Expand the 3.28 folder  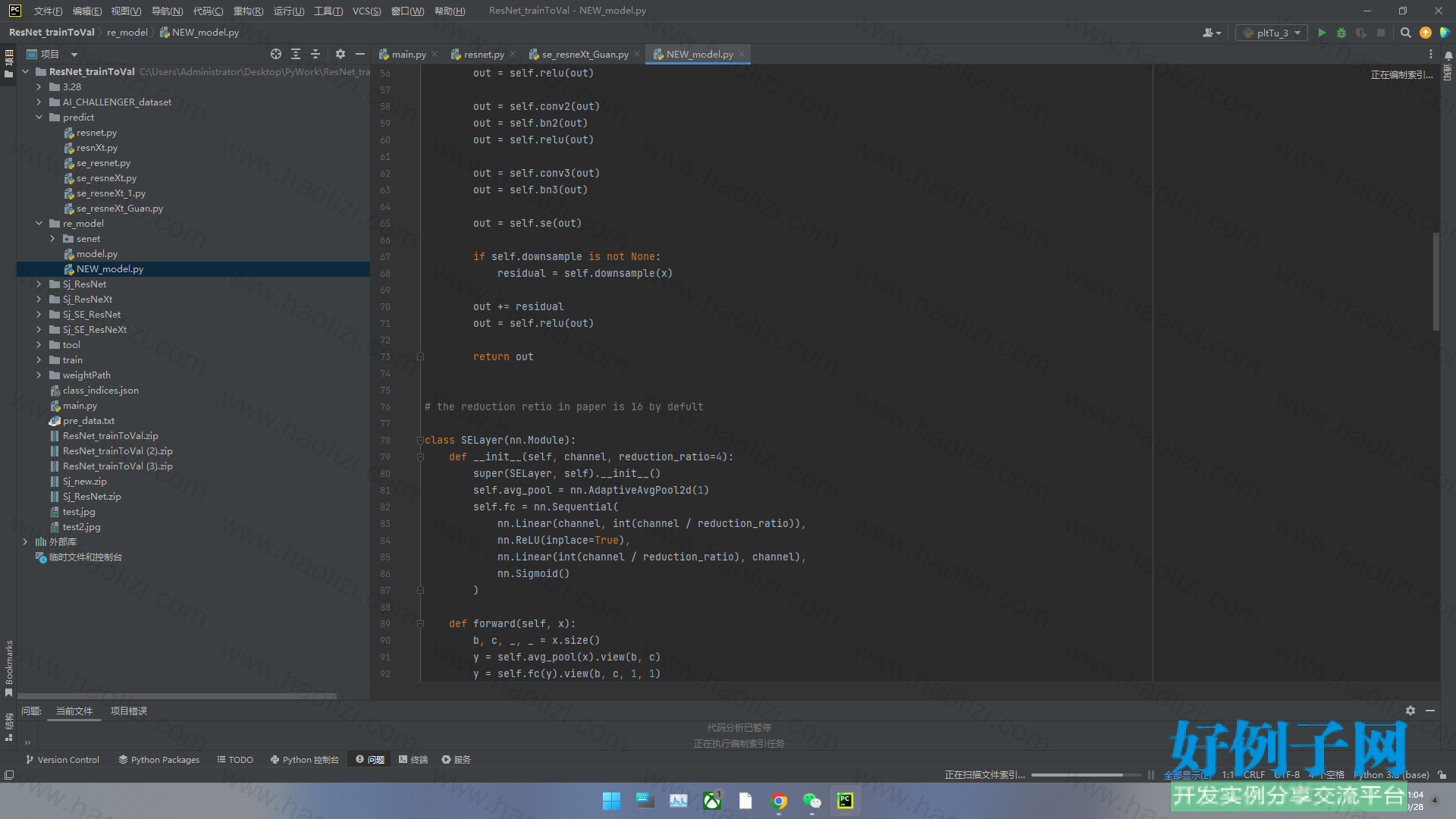(x=39, y=87)
